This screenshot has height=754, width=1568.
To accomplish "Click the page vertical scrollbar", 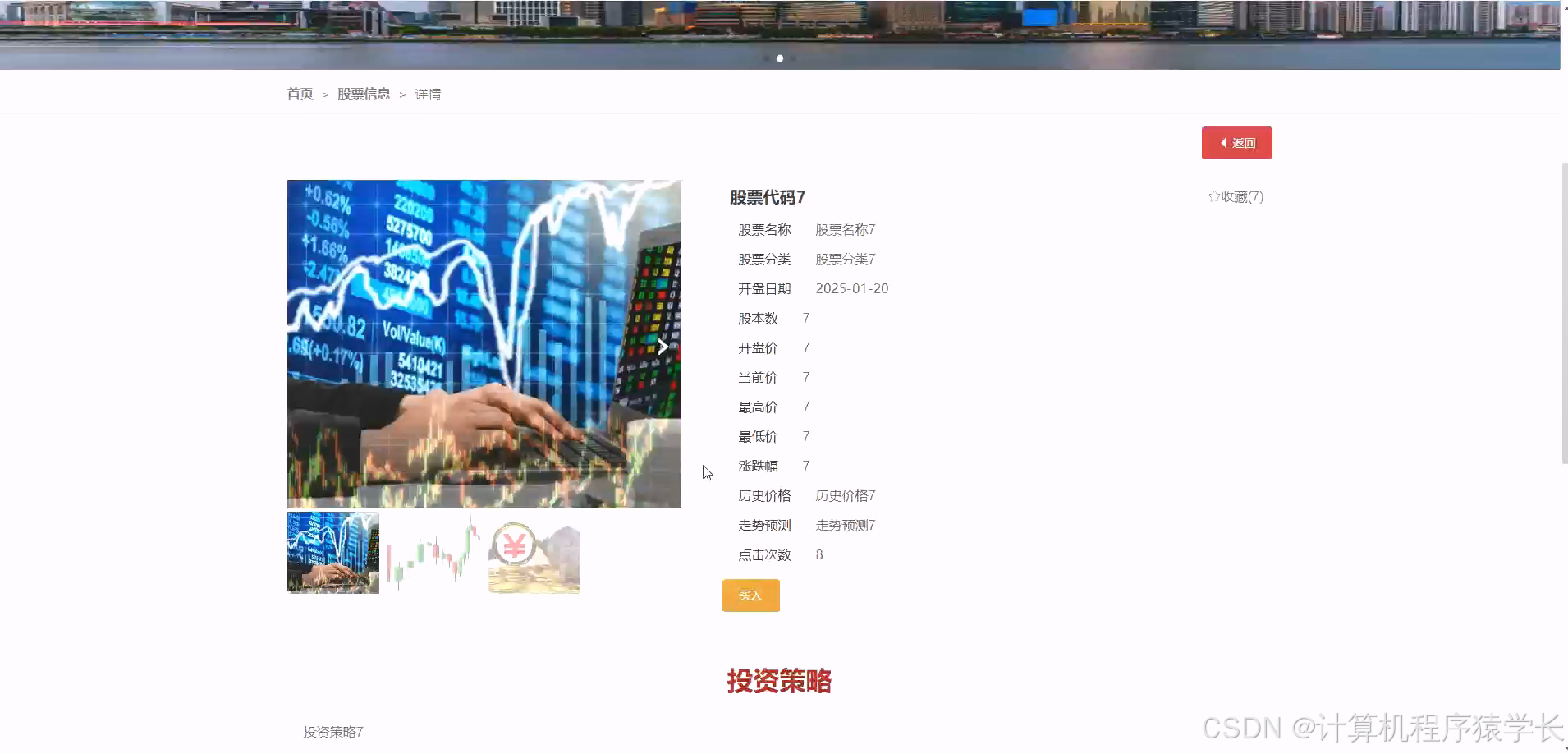I will (1564, 312).
